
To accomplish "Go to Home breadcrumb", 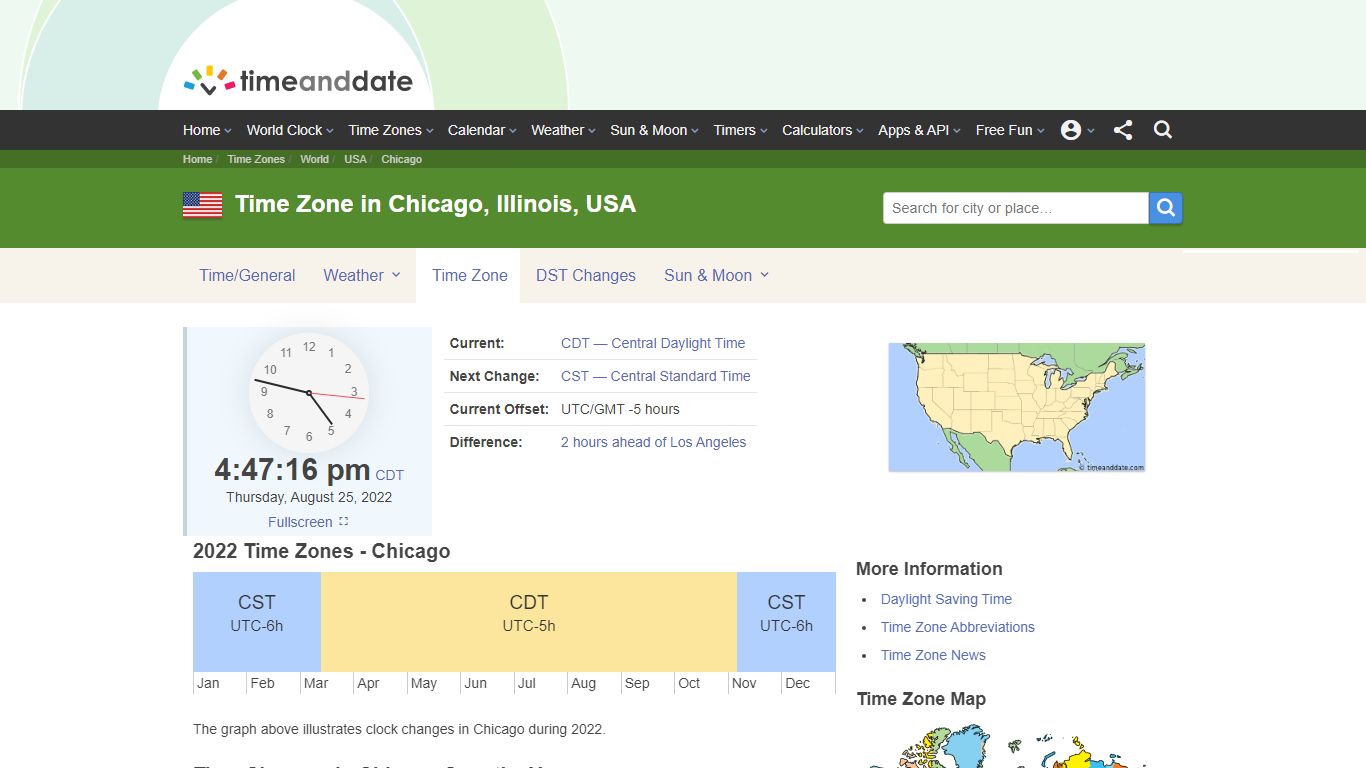I will (x=197, y=159).
